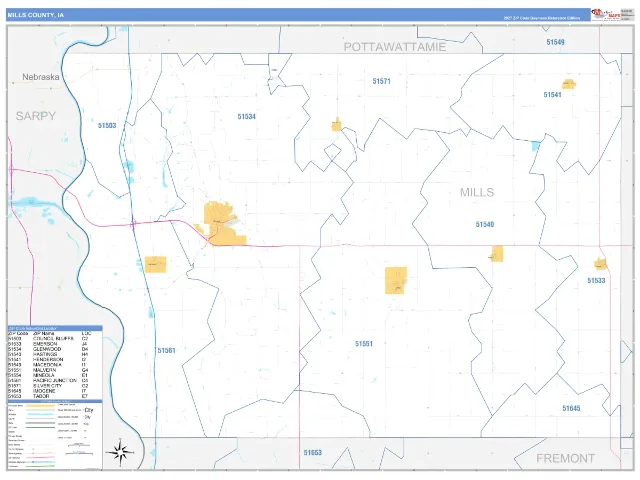Click ZIP code label 51533 on map
The image size is (640, 480).
pyautogui.click(x=596, y=280)
